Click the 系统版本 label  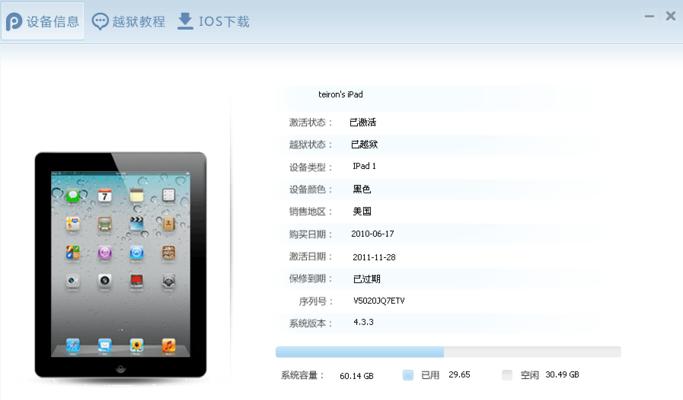[x=311, y=323]
